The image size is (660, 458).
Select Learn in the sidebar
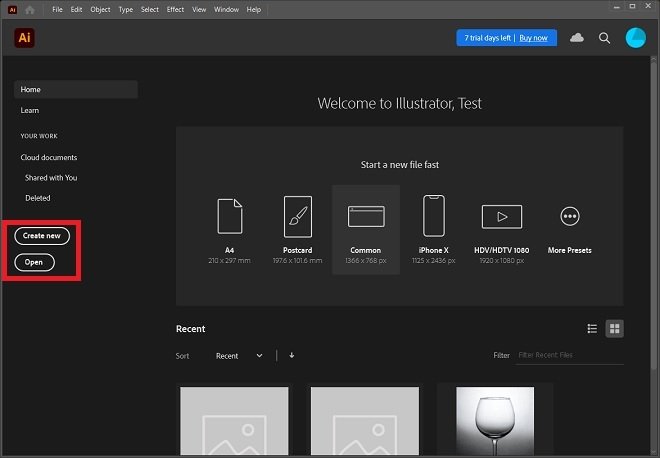click(30, 110)
